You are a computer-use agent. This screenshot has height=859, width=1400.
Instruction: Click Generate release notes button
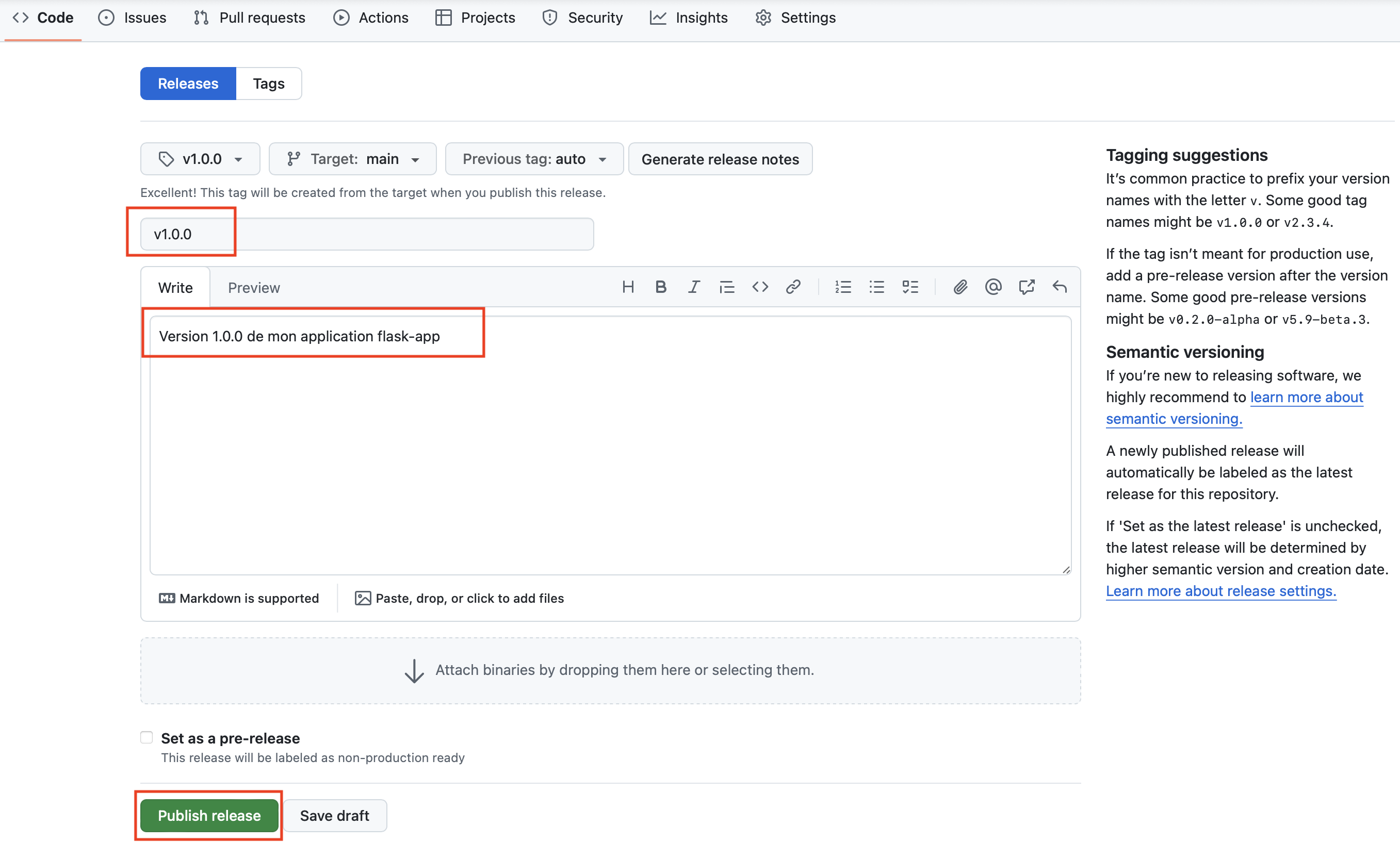(720, 159)
